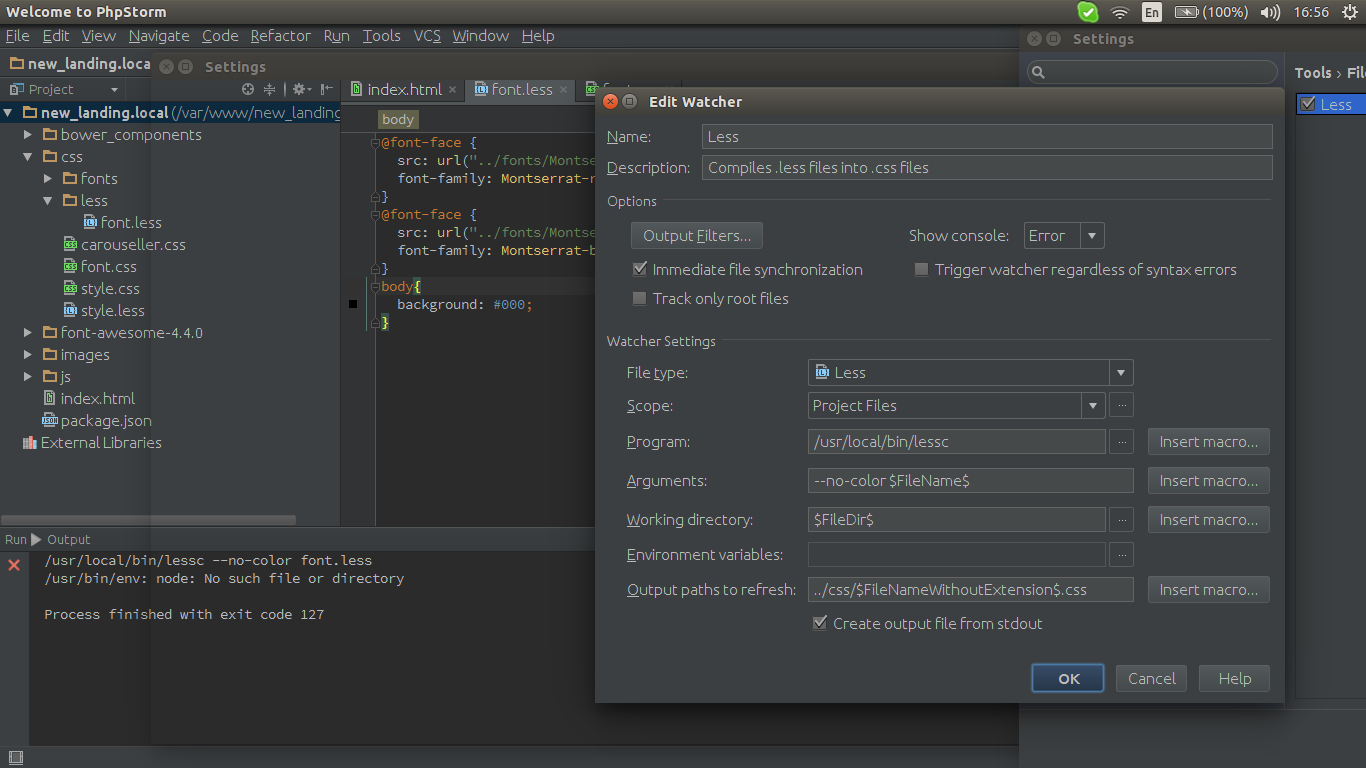Viewport: 1366px width, 768px height.
Task: Click the Output Filters button
Action: pyautogui.click(x=697, y=236)
